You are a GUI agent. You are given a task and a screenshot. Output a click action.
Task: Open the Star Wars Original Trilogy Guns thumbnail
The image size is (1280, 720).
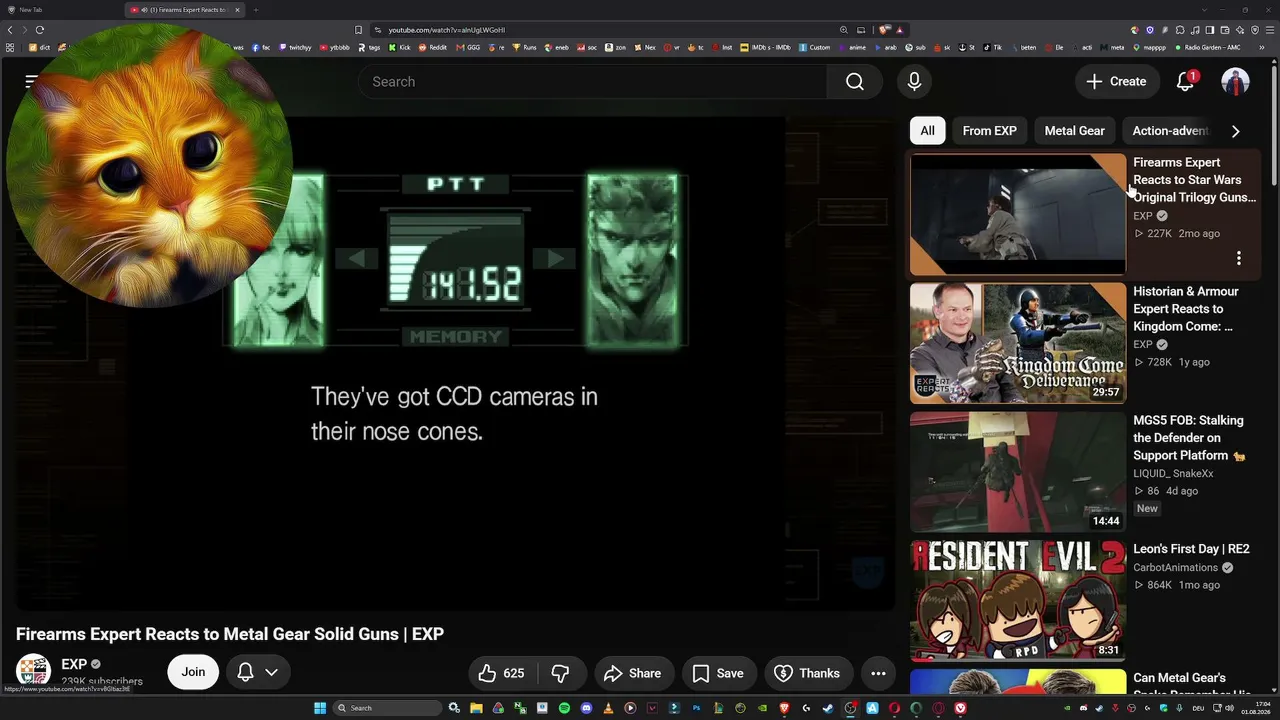coord(1017,214)
